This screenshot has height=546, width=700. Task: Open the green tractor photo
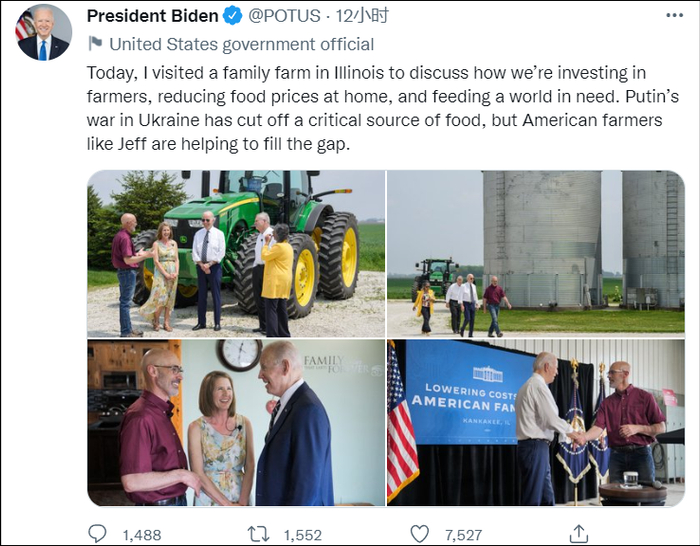(236, 253)
